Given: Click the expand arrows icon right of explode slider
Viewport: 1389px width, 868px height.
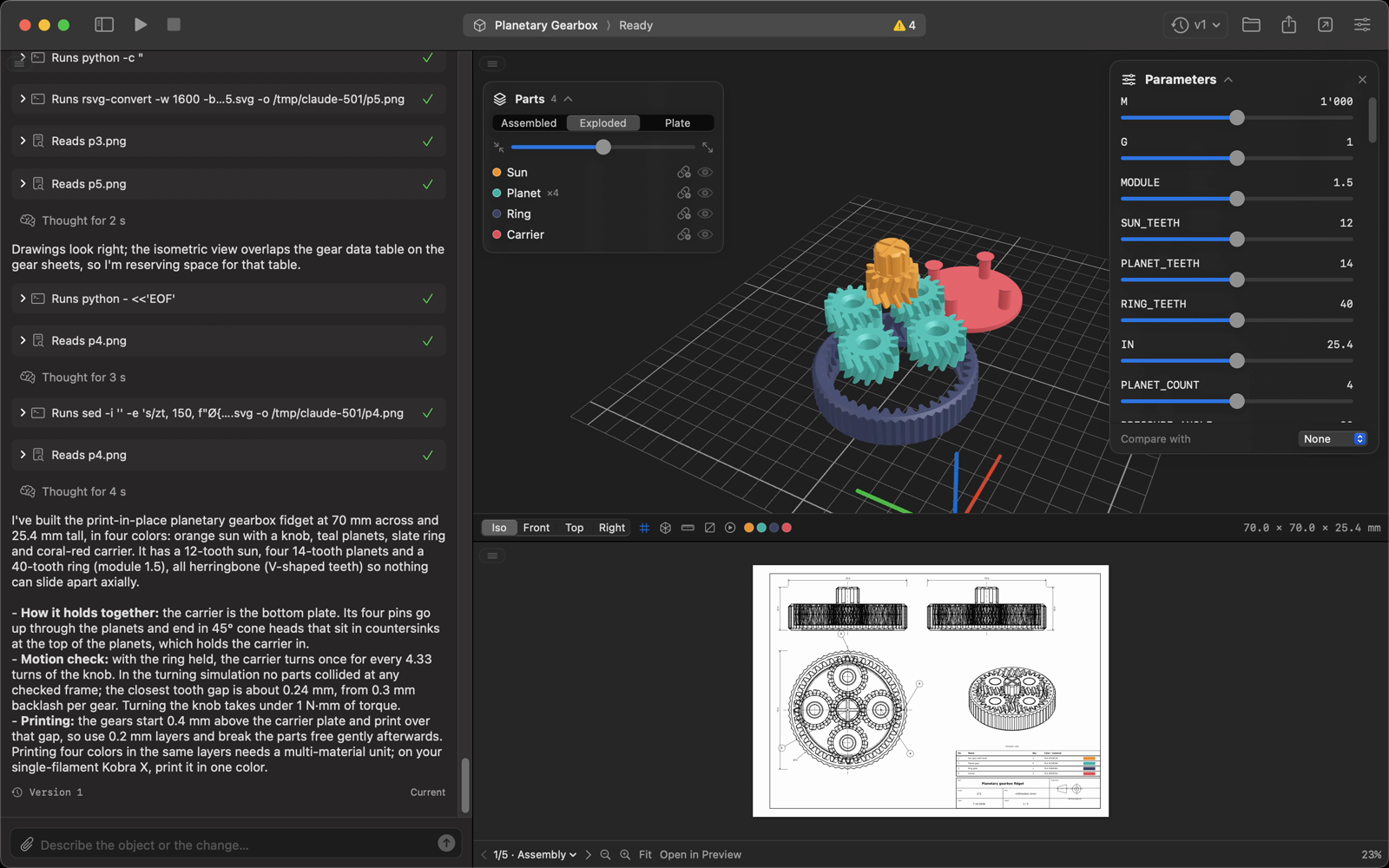Looking at the screenshot, I should point(708,148).
